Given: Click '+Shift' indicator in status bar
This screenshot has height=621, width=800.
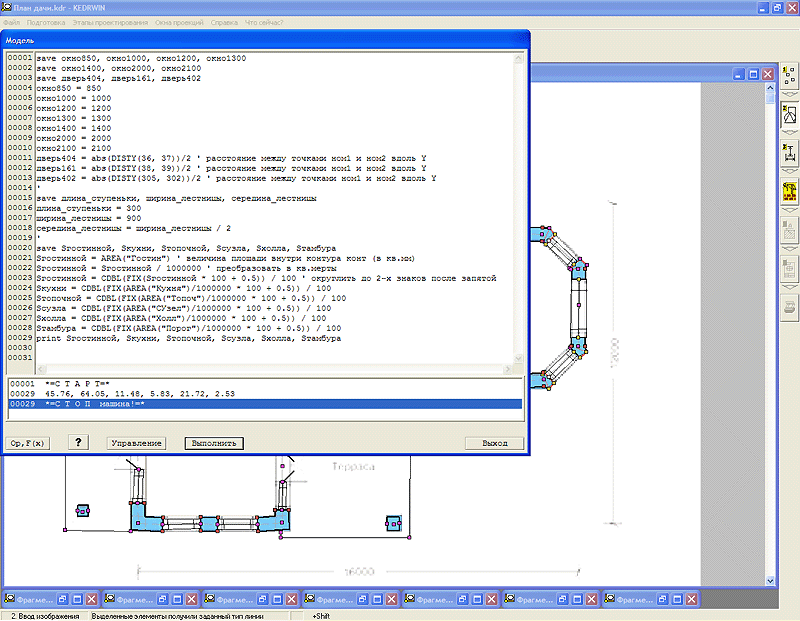Looking at the screenshot, I should tap(321, 616).
